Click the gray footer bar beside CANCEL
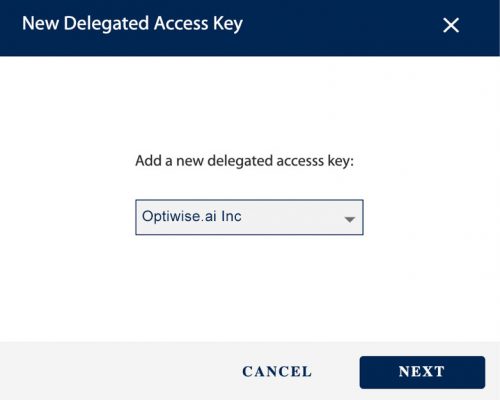The image size is (500, 400). coord(117,371)
